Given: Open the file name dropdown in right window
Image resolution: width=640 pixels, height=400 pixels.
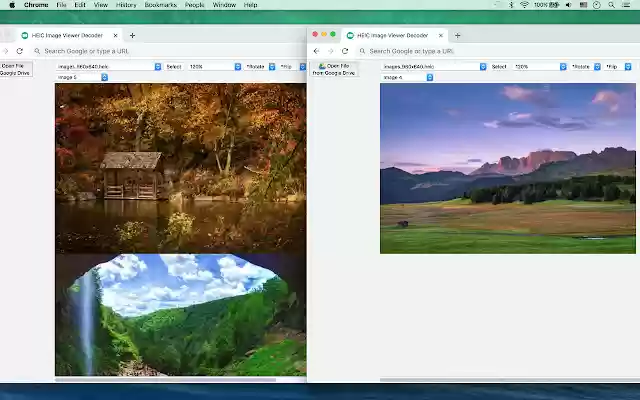Looking at the screenshot, I should tap(434, 67).
